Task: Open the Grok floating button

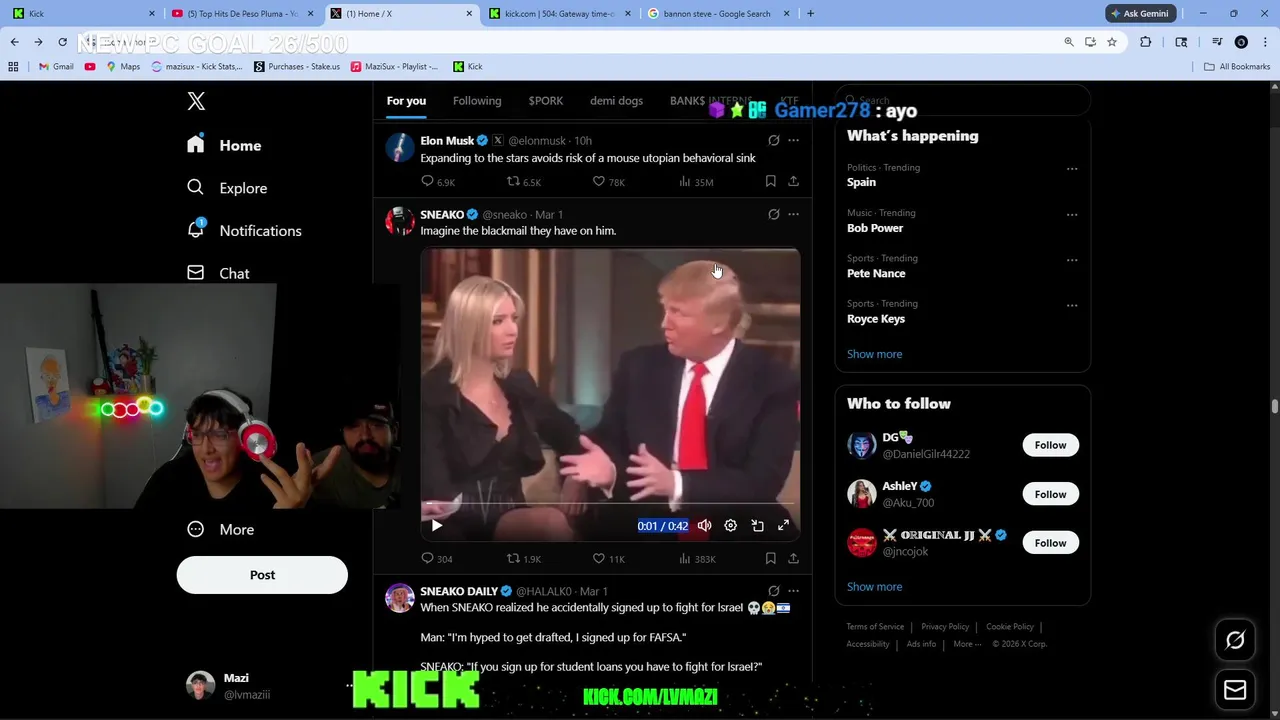Action: coord(1235,640)
